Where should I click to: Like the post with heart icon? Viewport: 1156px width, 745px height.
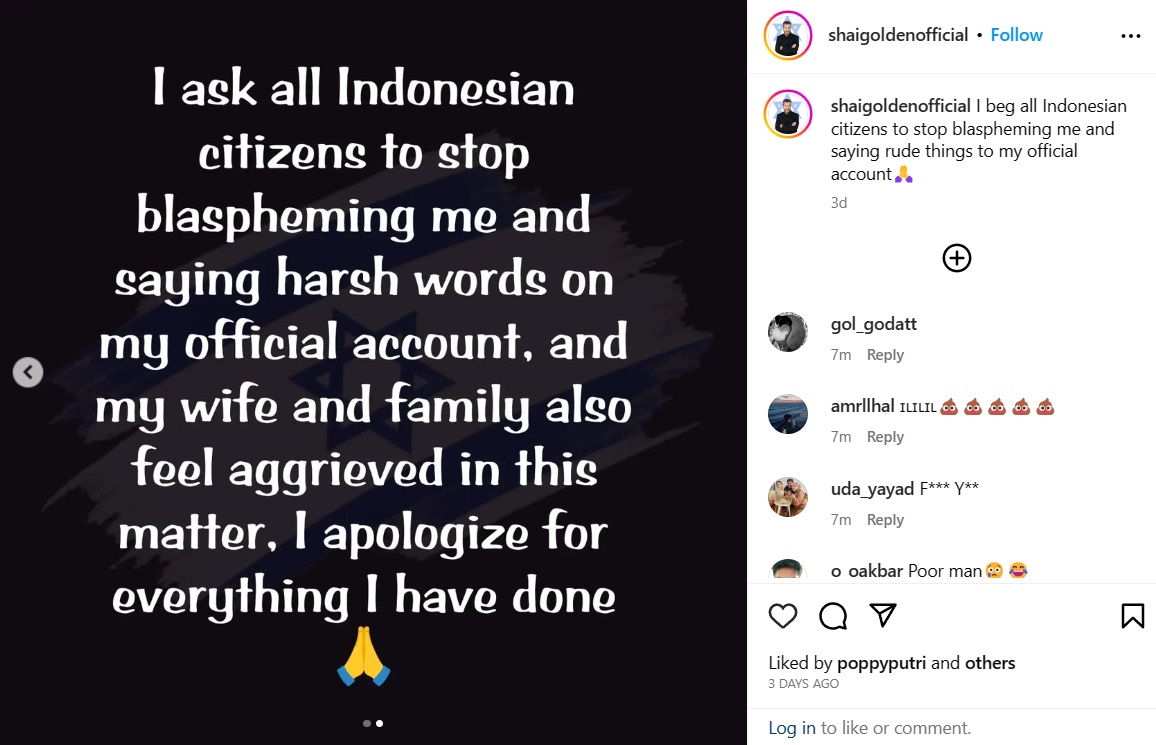(782, 615)
